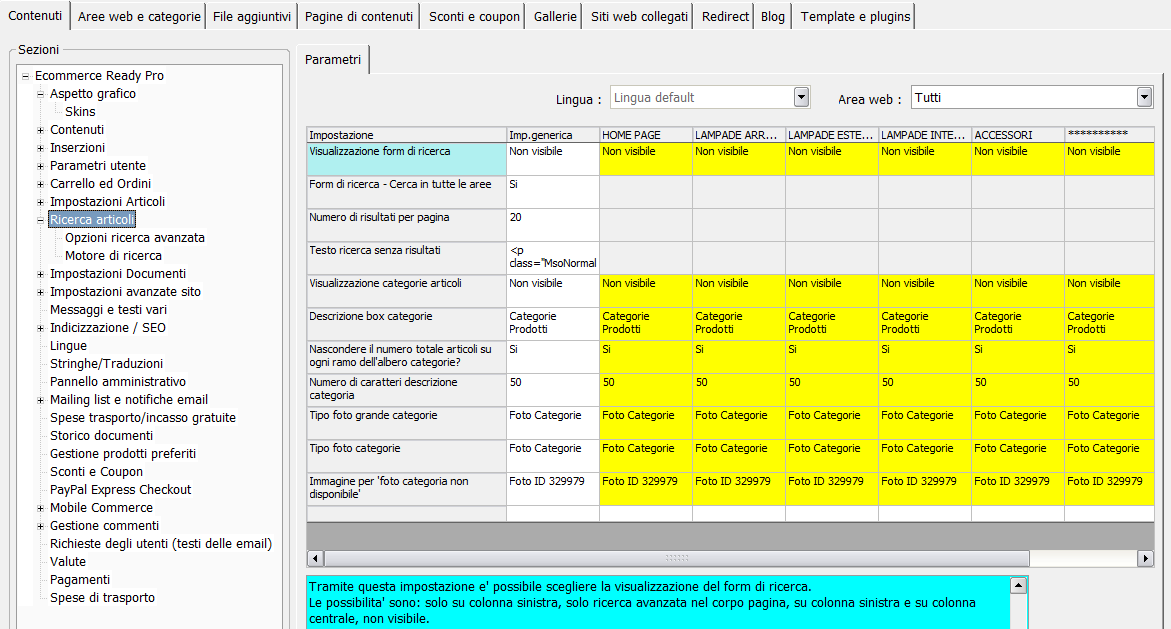Viewport: 1171px width, 629px height.
Task: Select Opzioni ricerca avanzata item
Action: (134, 238)
